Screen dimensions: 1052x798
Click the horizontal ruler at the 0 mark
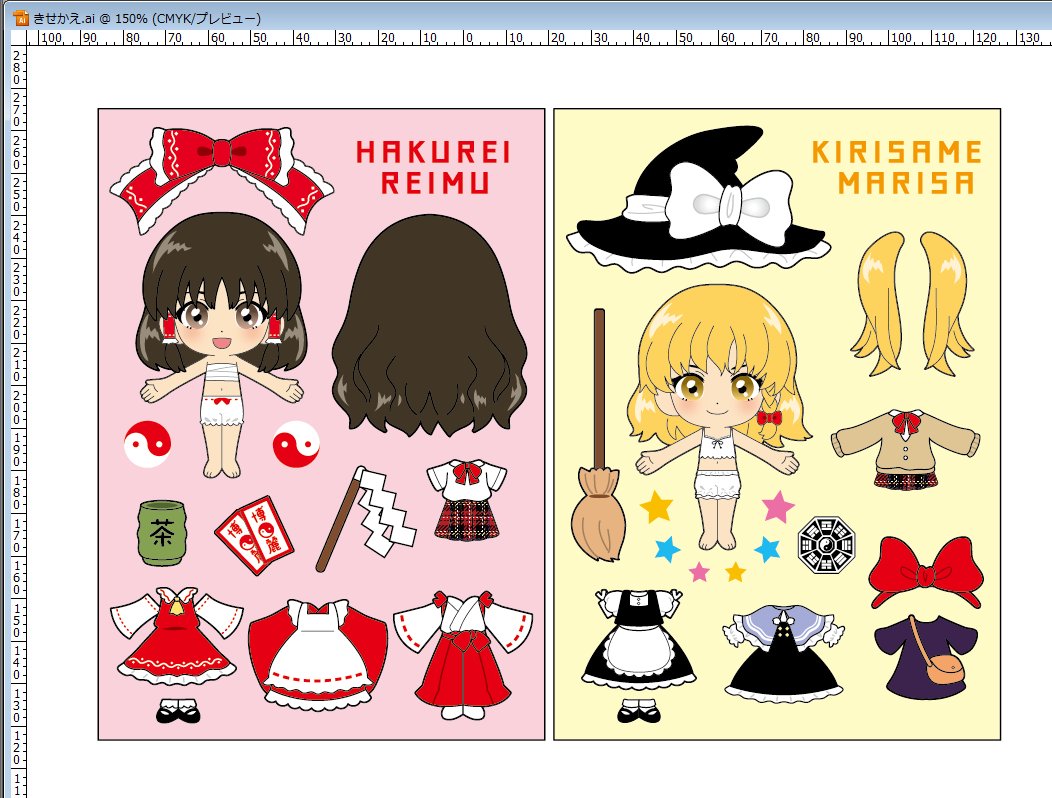(468, 38)
